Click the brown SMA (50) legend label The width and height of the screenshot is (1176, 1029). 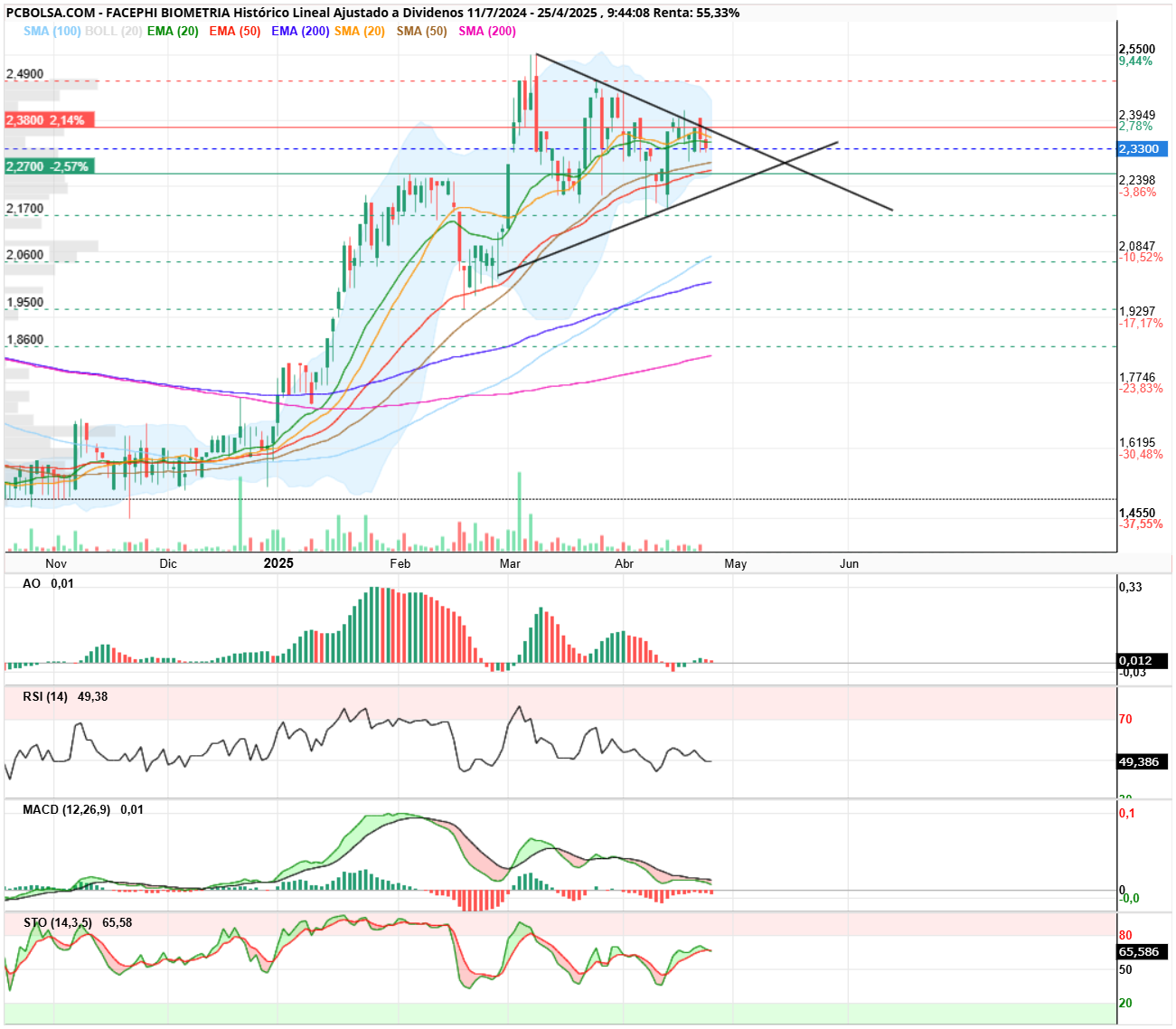tap(421, 31)
